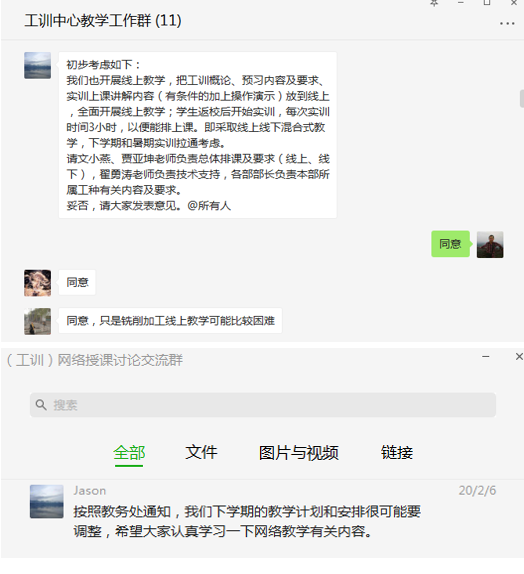Close the 网络授课讨论交流群 history window
This screenshot has width=524, height=574.
(519, 357)
